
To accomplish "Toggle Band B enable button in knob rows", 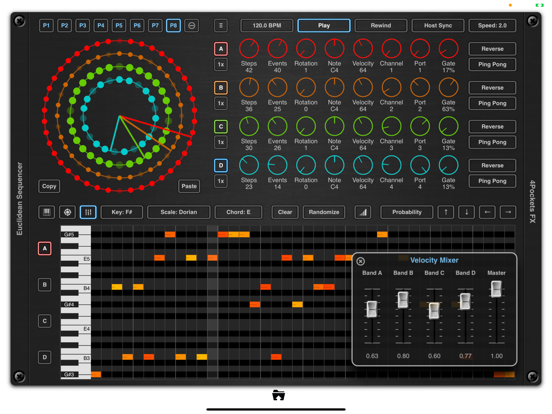I will (221, 88).
